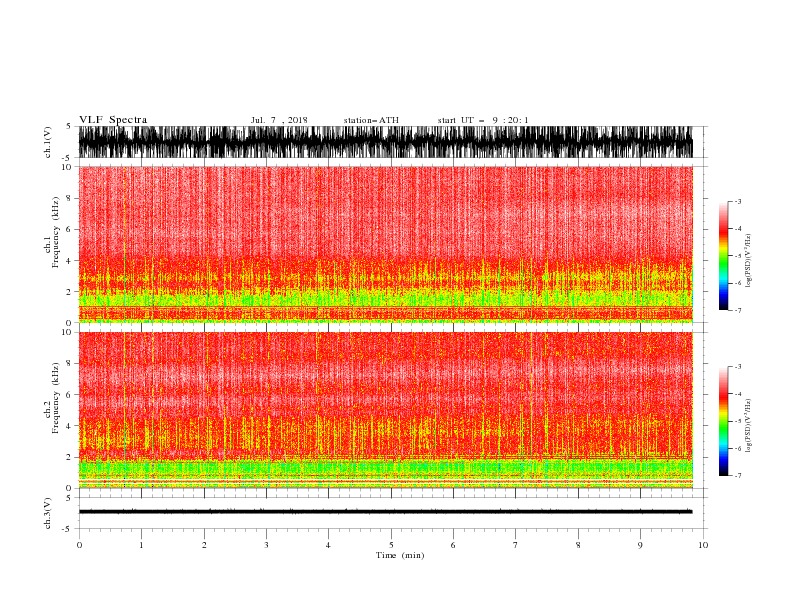
Task: Select the 'start UT = 9:20:1' text
Action: click(483, 120)
